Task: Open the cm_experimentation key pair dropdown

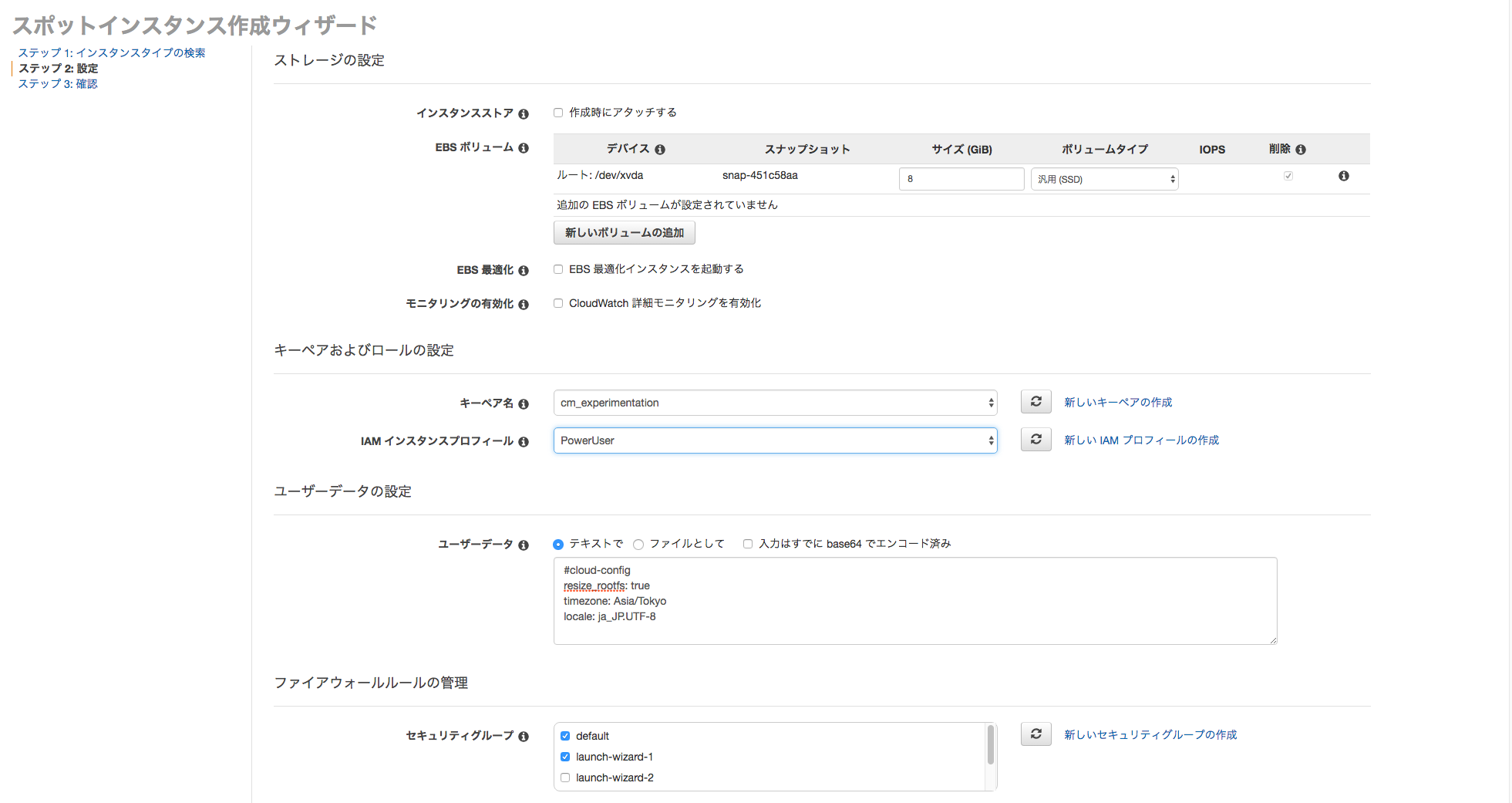Action: pos(776,403)
